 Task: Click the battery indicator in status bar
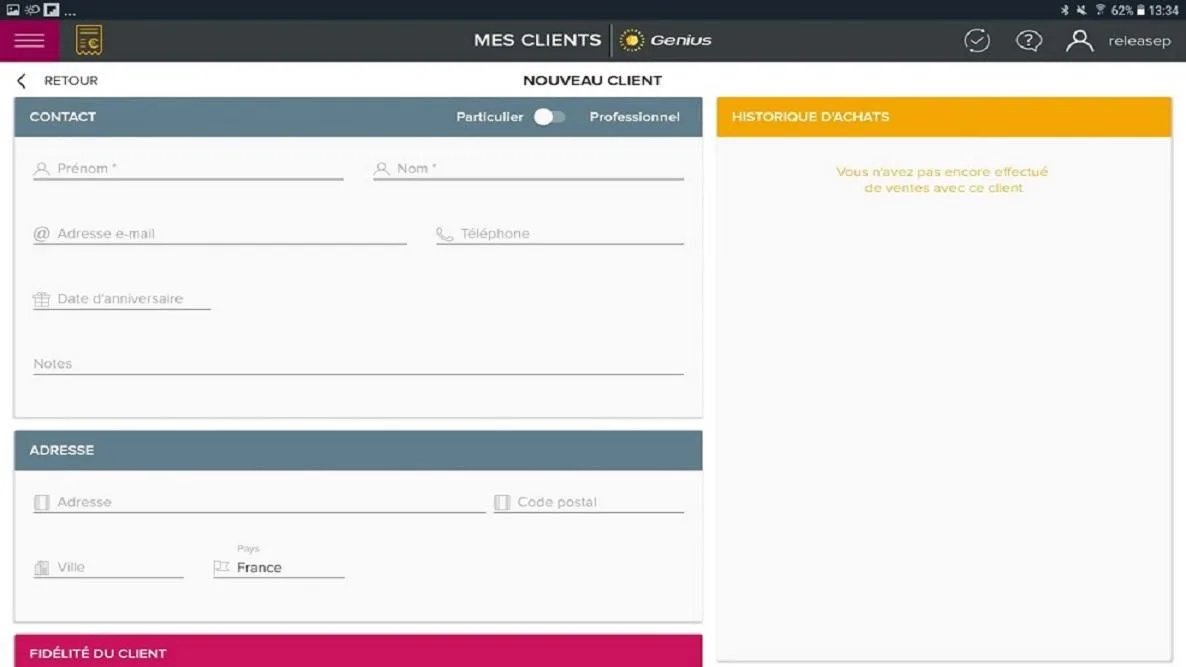coord(1141,10)
